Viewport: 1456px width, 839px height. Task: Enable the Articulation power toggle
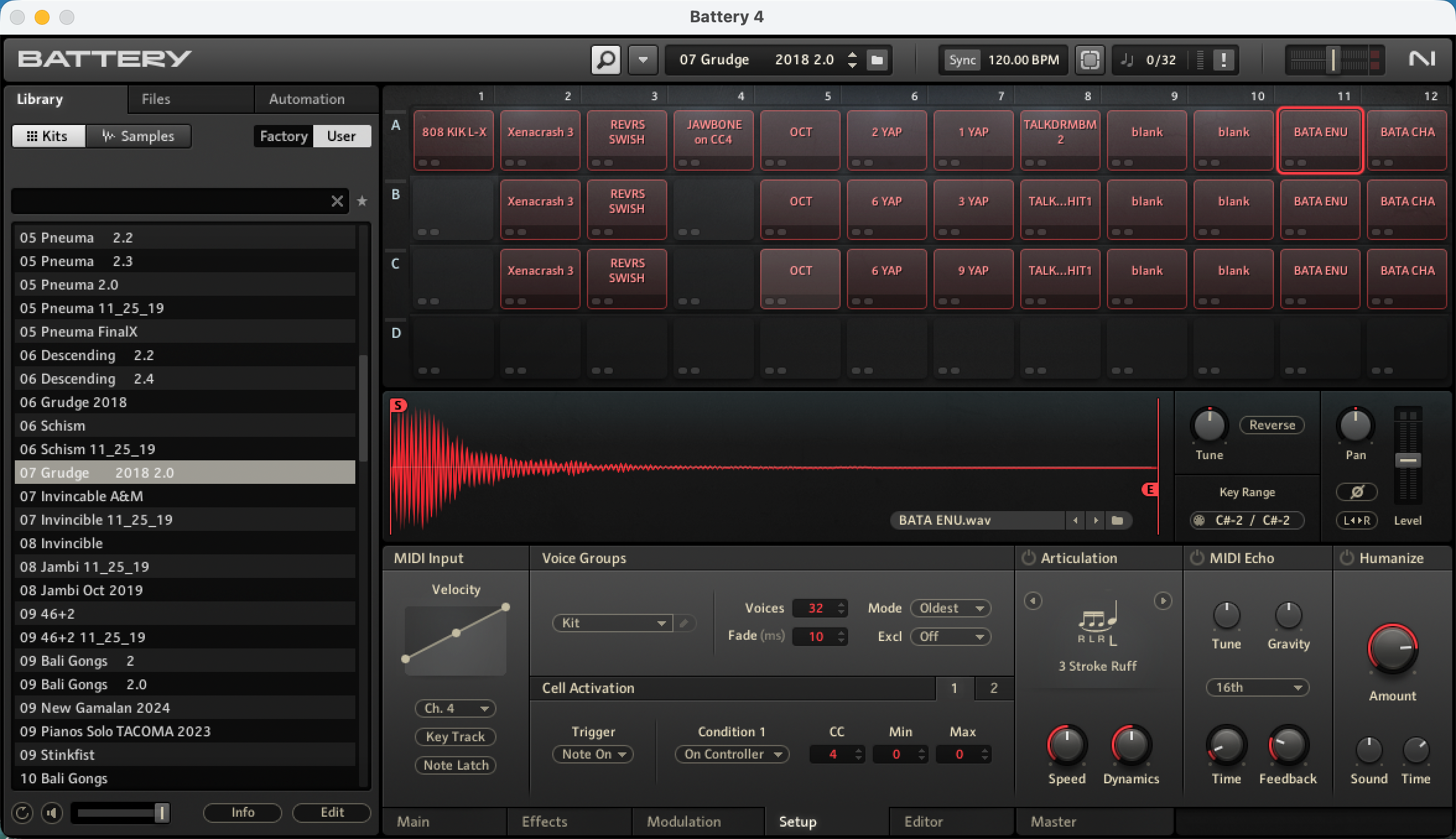click(1028, 558)
